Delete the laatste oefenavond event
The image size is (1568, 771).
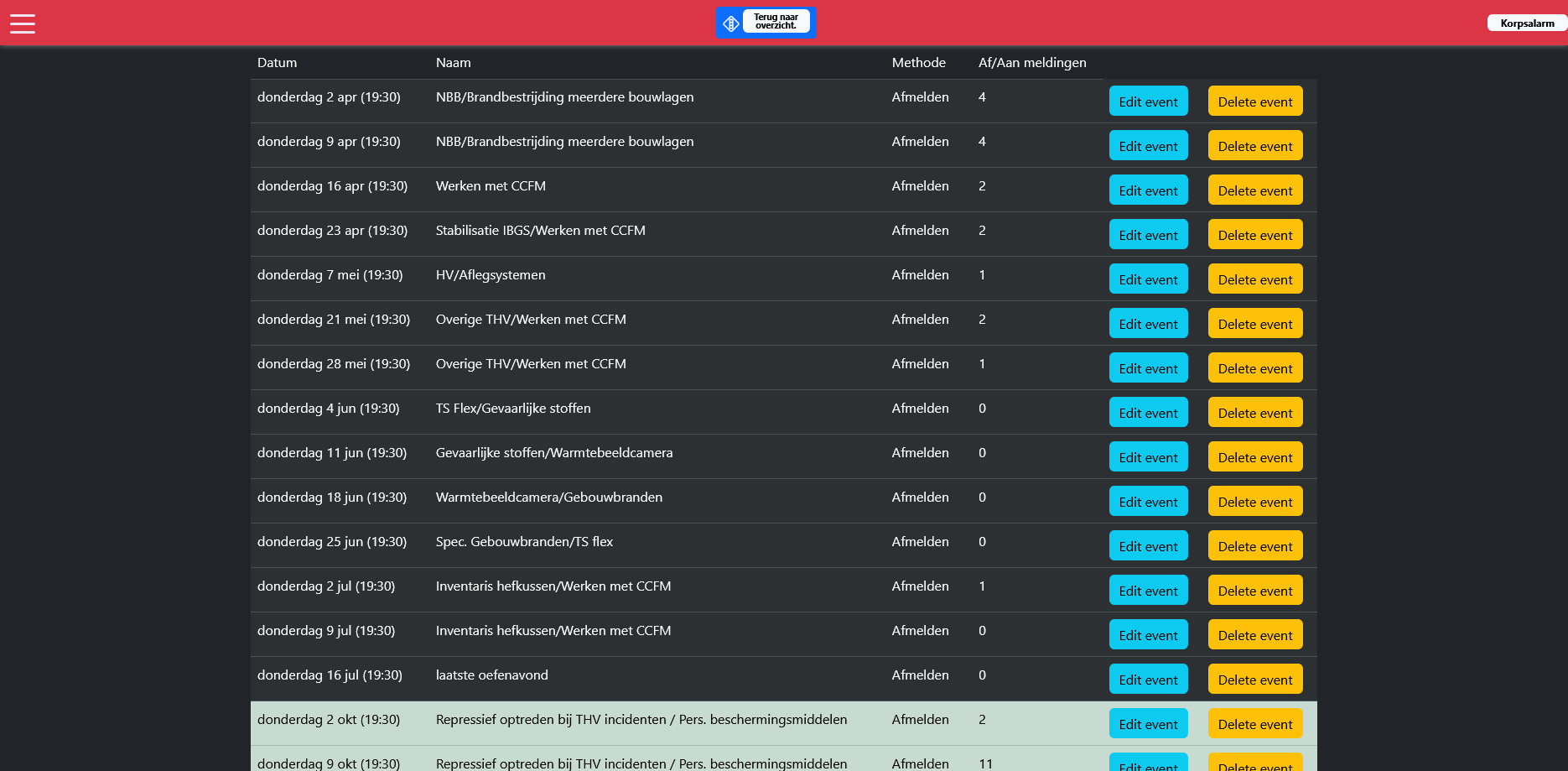(x=1254, y=679)
